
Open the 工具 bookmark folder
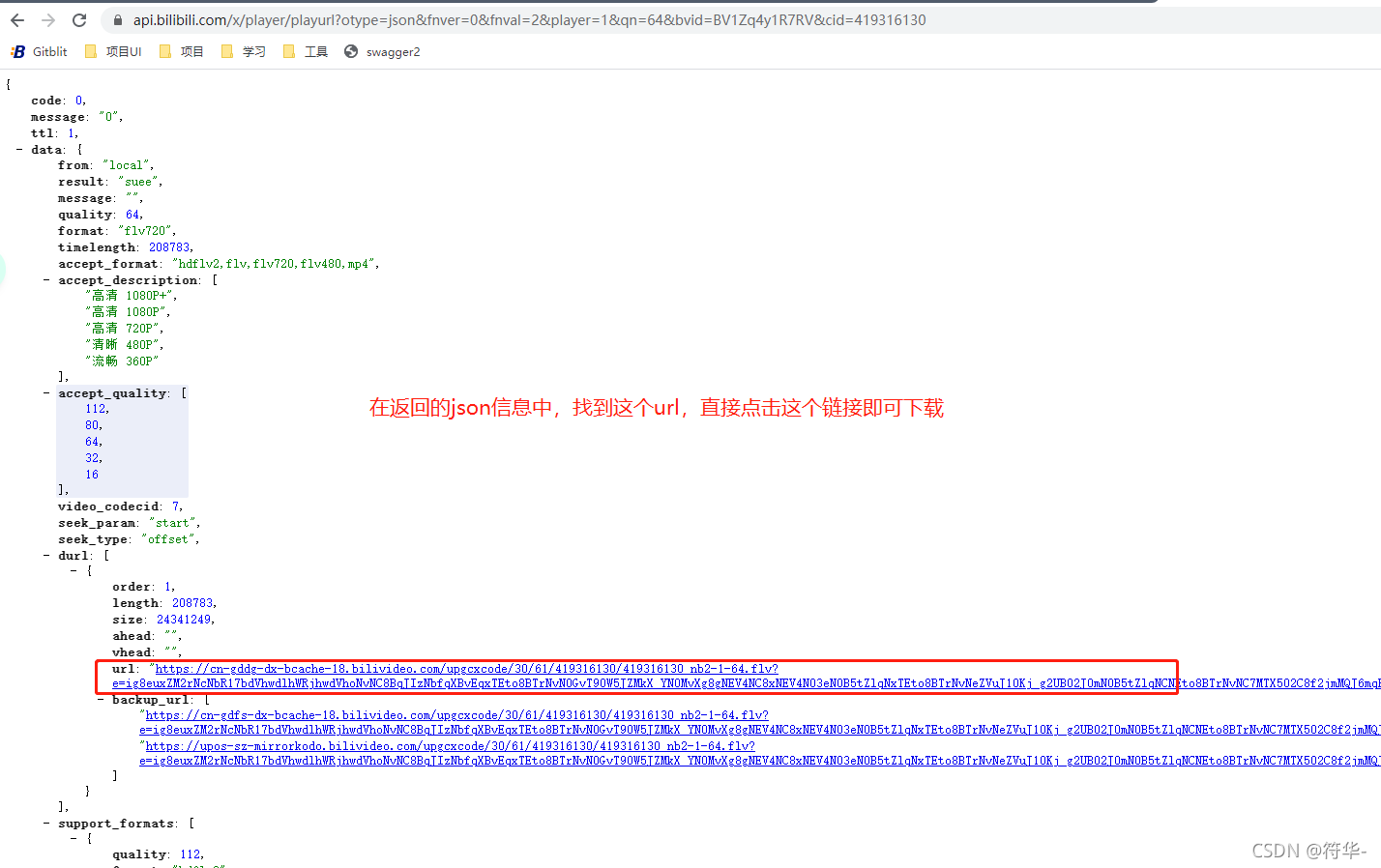click(x=306, y=52)
